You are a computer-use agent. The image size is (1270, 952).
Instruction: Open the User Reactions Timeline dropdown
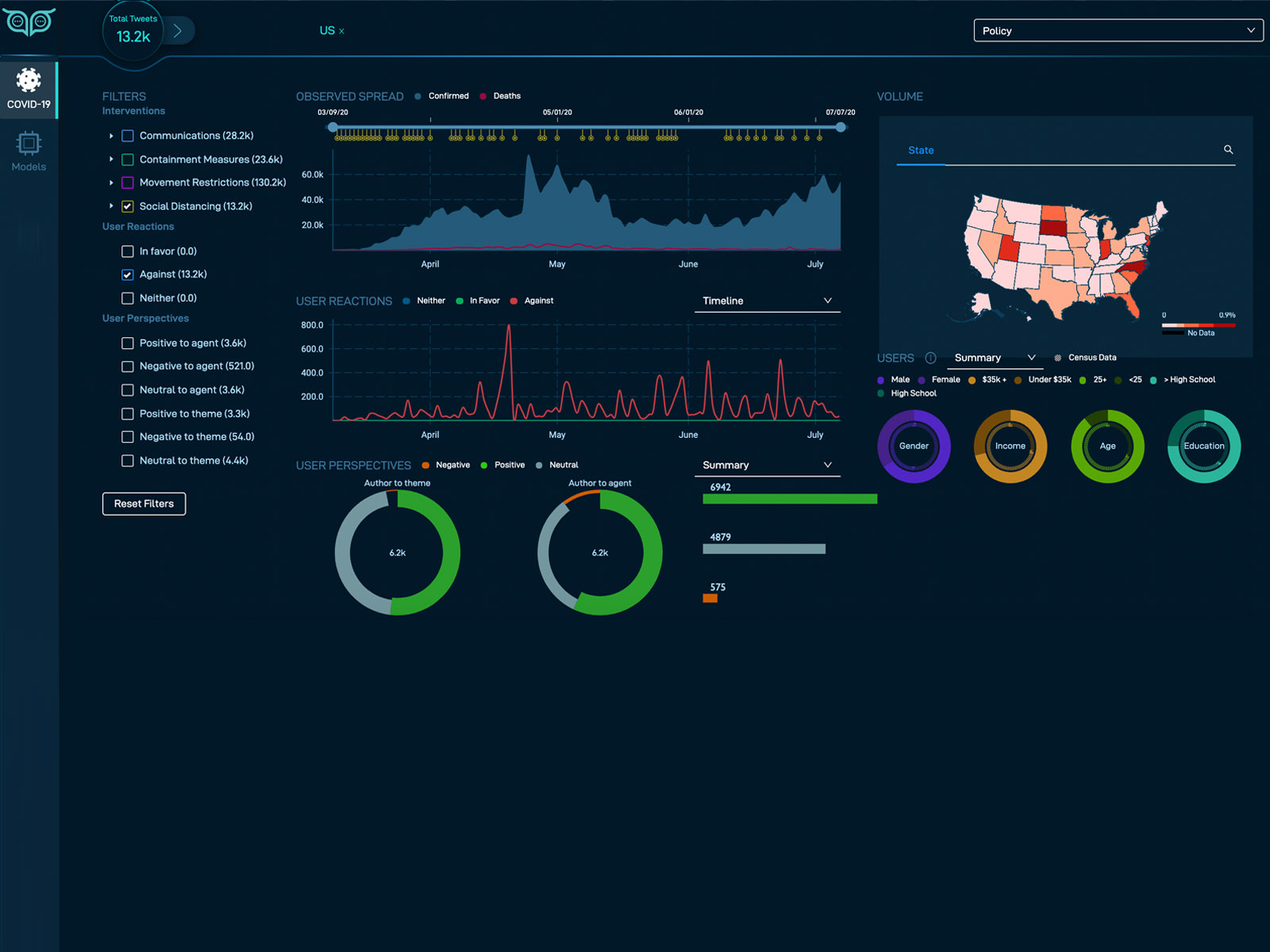coord(767,301)
